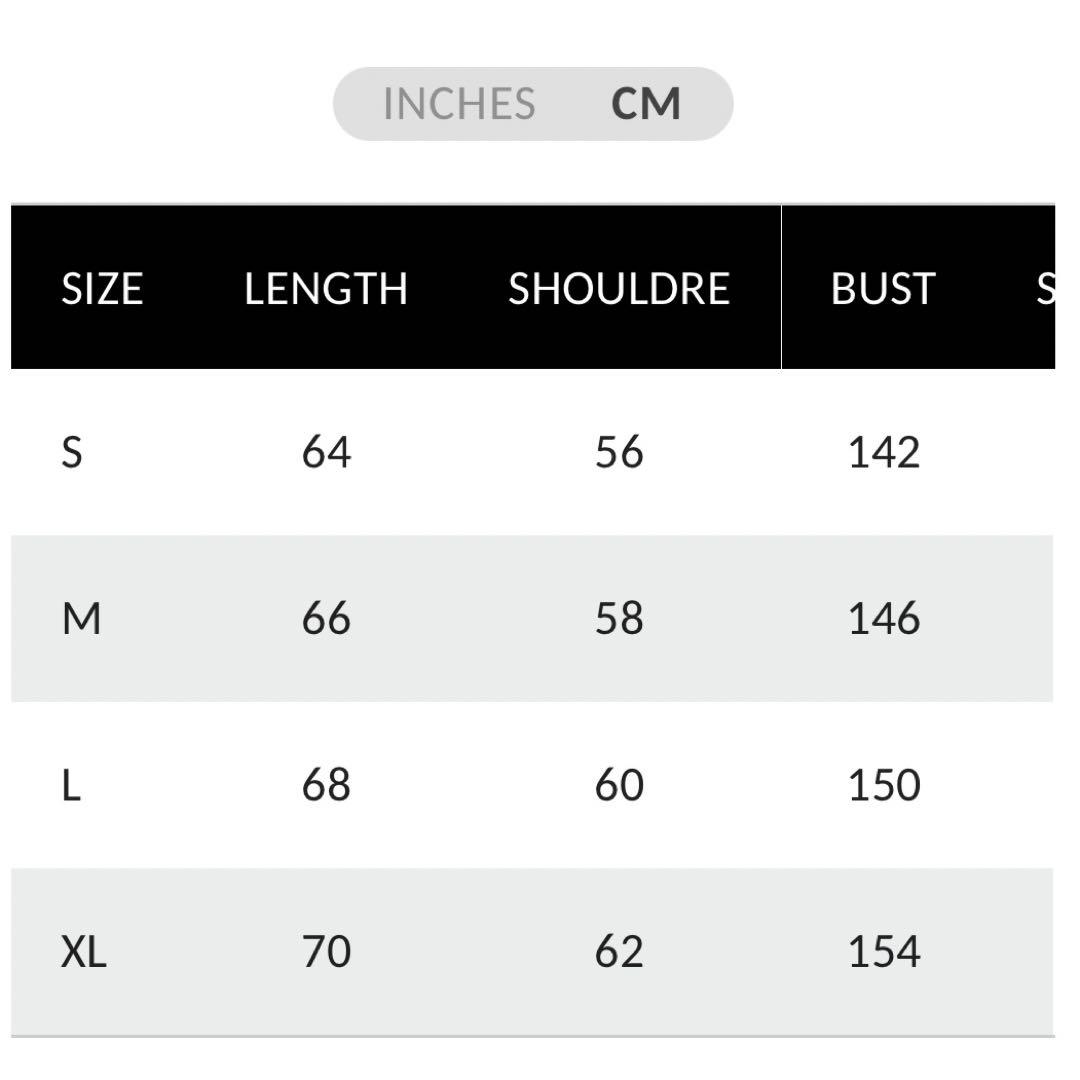Select the S size row label
This screenshot has width=1080, height=1080.
point(72,453)
